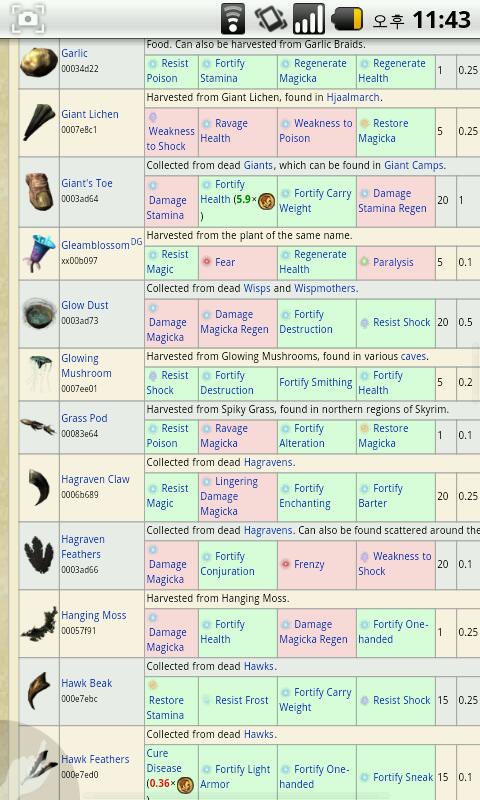480x800 pixels.
Task: Open the Frenzy effect link
Action: tap(309, 564)
